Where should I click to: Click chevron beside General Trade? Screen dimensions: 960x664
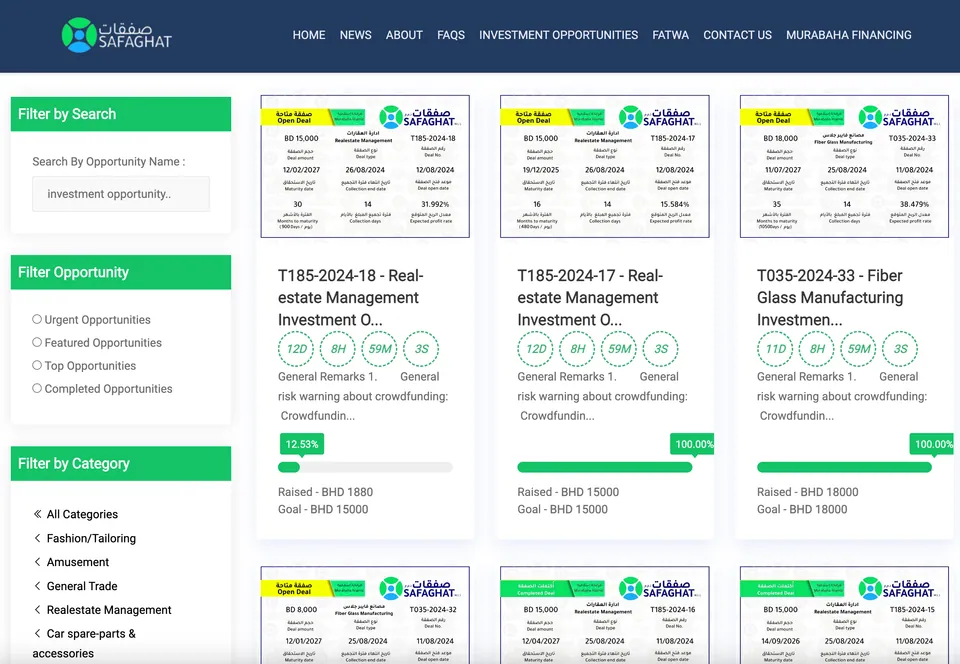tap(37, 586)
